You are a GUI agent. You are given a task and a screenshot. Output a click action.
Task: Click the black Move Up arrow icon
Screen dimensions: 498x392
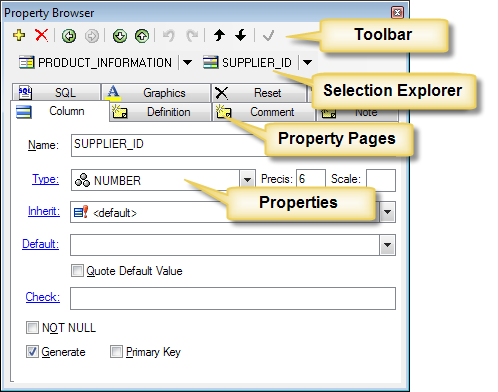click(219, 35)
